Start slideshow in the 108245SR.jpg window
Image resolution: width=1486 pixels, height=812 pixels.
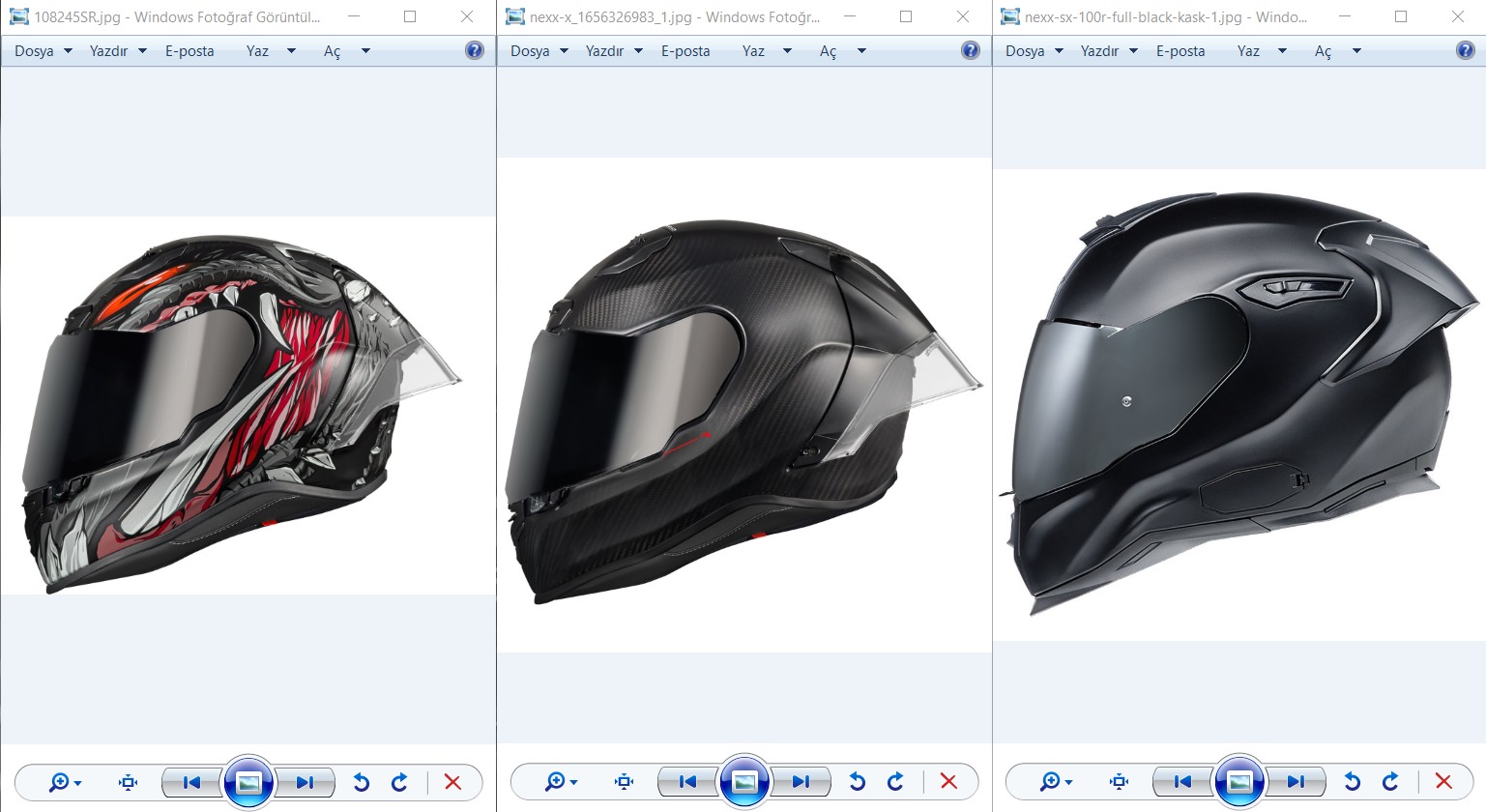pyautogui.click(x=248, y=782)
